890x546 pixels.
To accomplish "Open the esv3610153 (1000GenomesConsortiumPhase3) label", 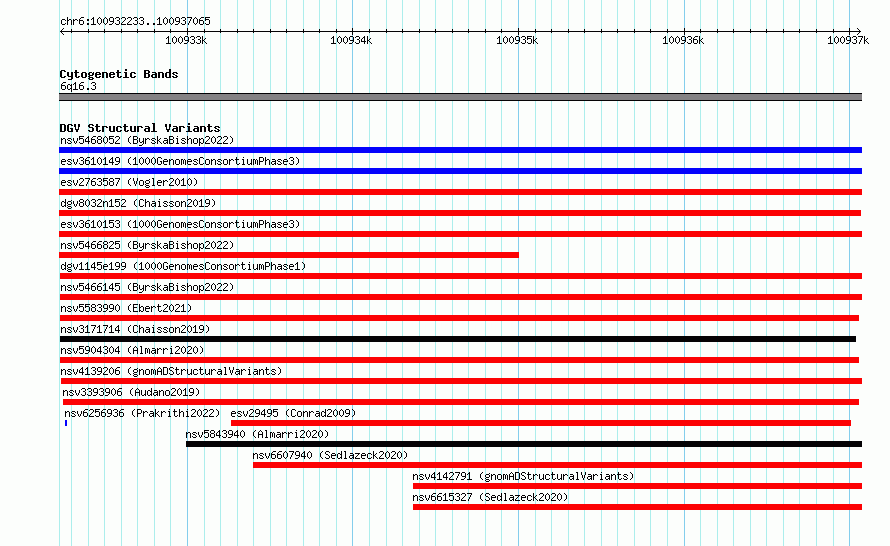I will pyautogui.click(x=180, y=224).
